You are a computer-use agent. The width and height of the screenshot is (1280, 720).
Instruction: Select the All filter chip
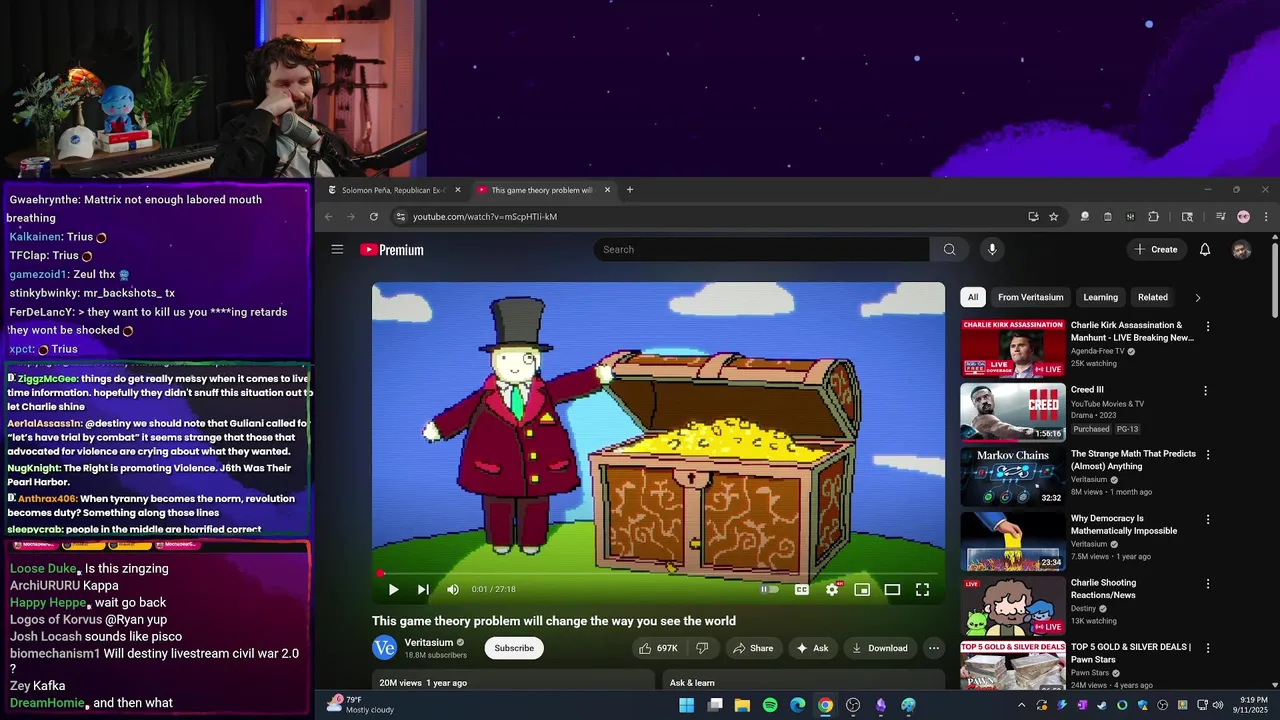973,297
